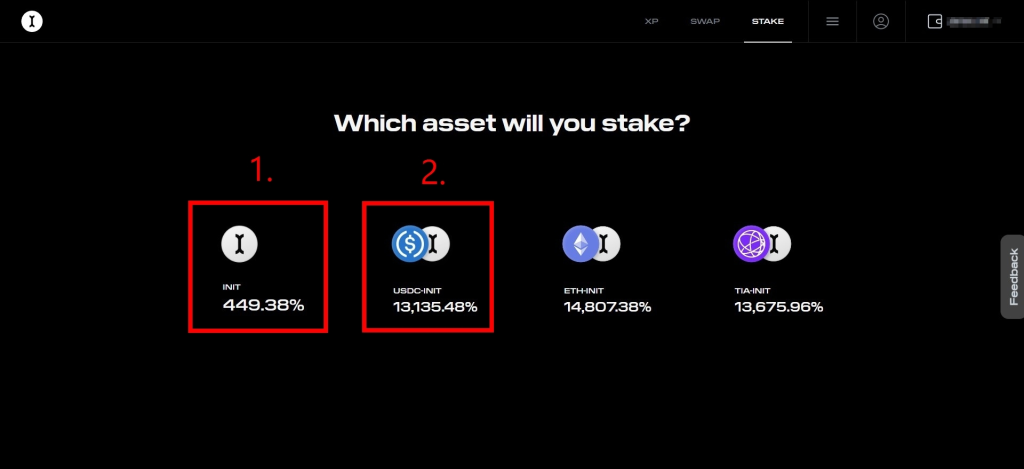Click the wallet icon in the header
The image size is (1024, 469).
(935, 21)
